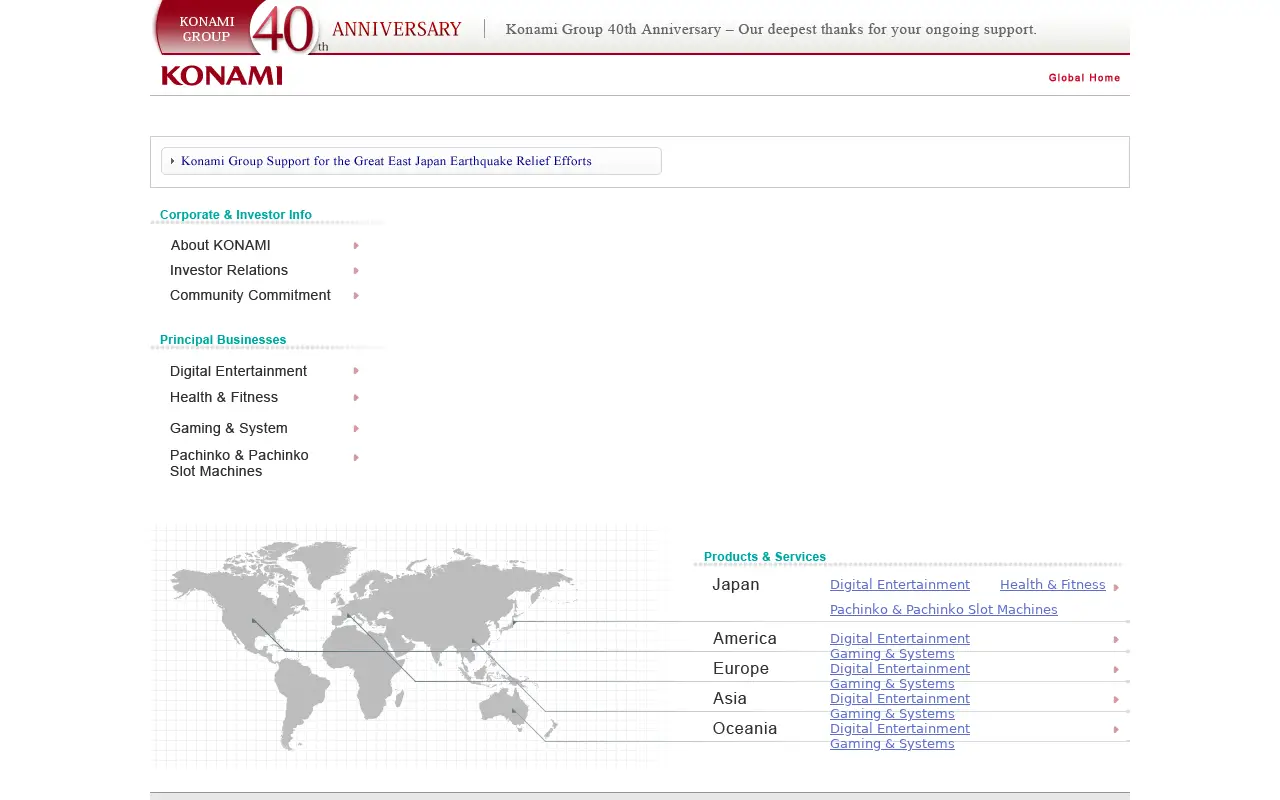
Task: Open Europe Gaming & Systems link
Action: pyautogui.click(x=892, y=684)
